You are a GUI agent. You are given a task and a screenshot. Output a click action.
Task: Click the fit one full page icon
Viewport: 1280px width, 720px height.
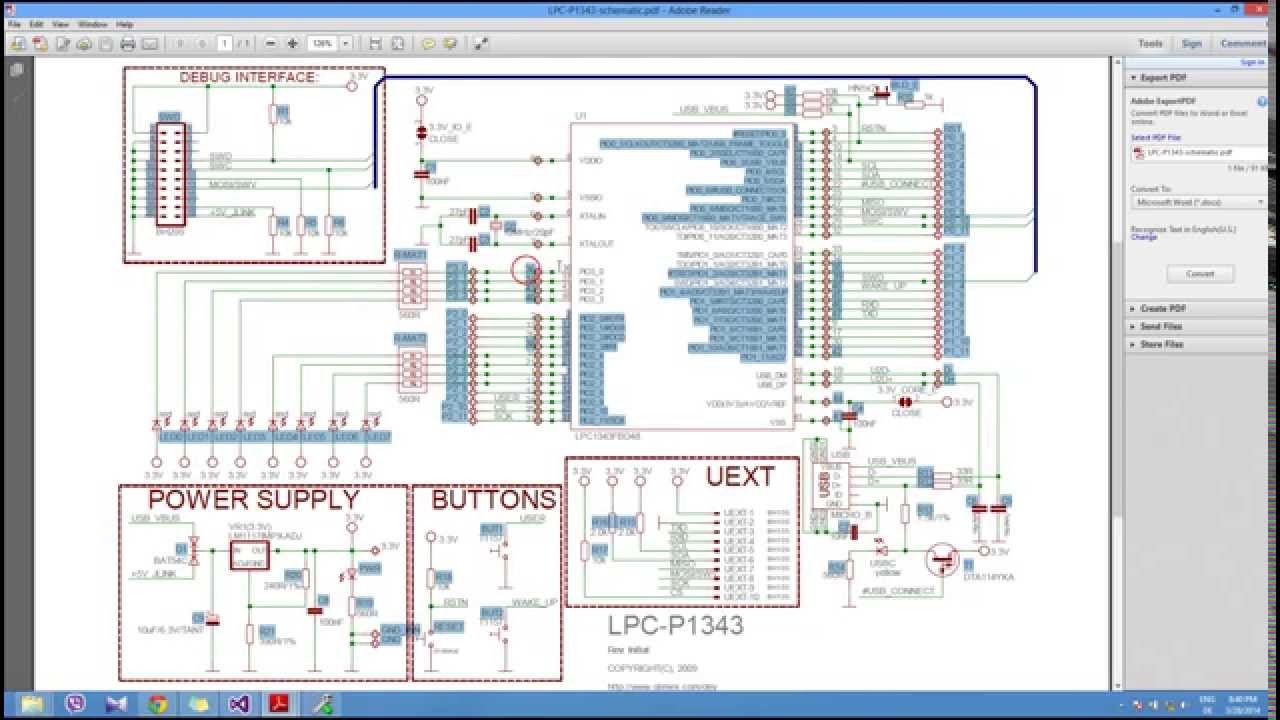coord(397,44)
